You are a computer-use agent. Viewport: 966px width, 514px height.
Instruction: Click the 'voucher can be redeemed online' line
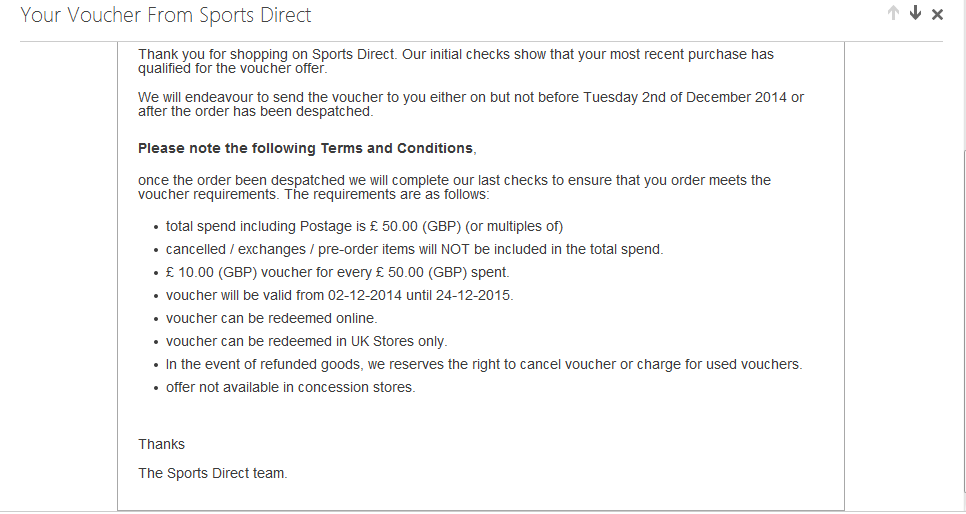[272, 318]
